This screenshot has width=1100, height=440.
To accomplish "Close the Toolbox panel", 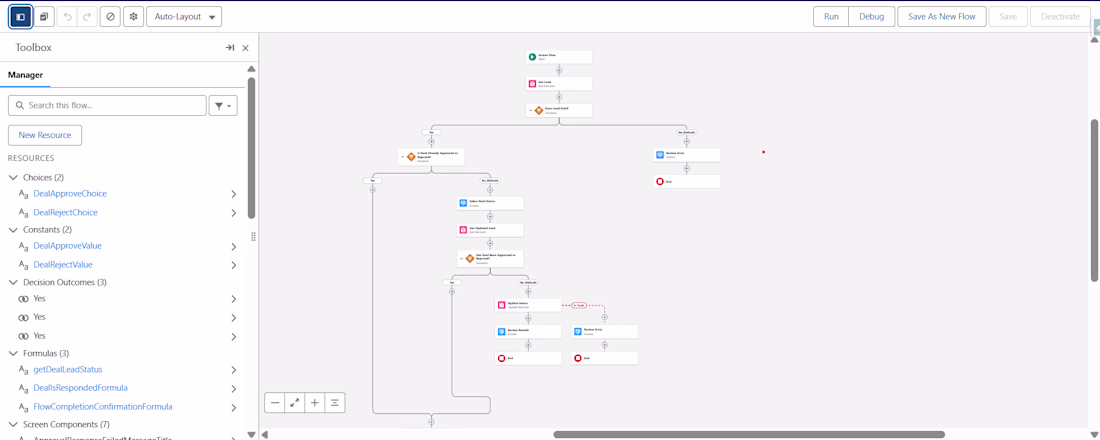I will tap(246, 48).
